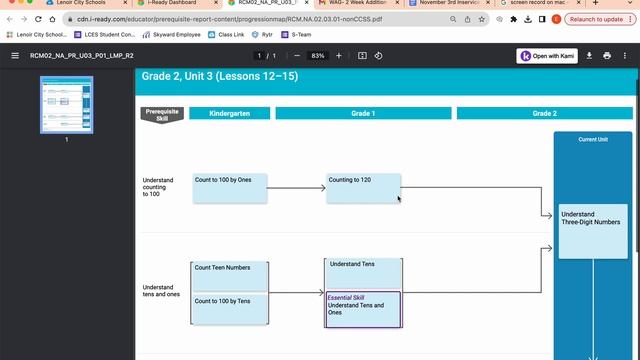640x360 pixels.
Task: Open Skyward Employee bookmark
Action: tap(171, 35)
